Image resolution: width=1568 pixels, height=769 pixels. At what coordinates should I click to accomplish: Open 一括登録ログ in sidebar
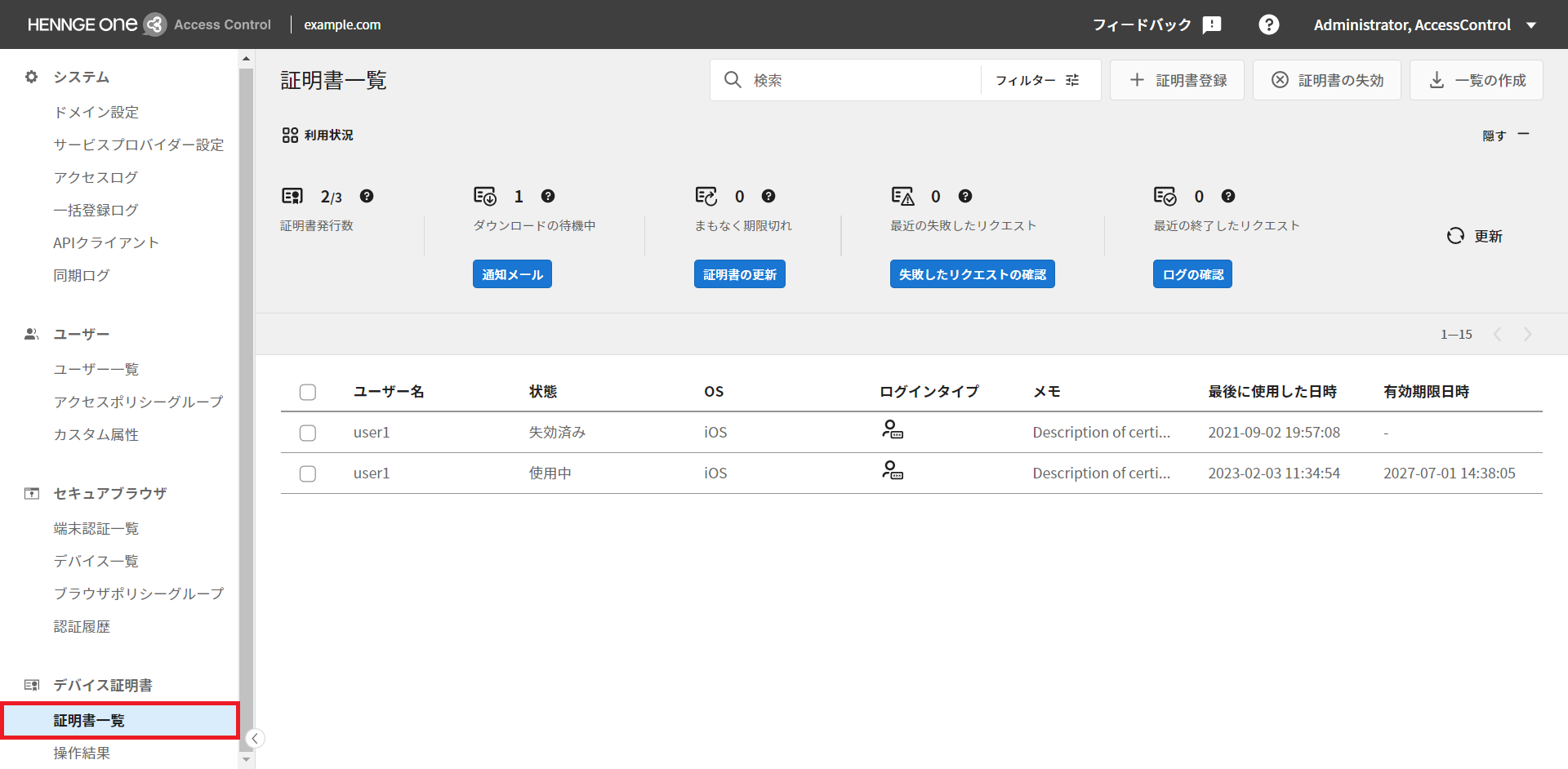[x=96, y=210]
